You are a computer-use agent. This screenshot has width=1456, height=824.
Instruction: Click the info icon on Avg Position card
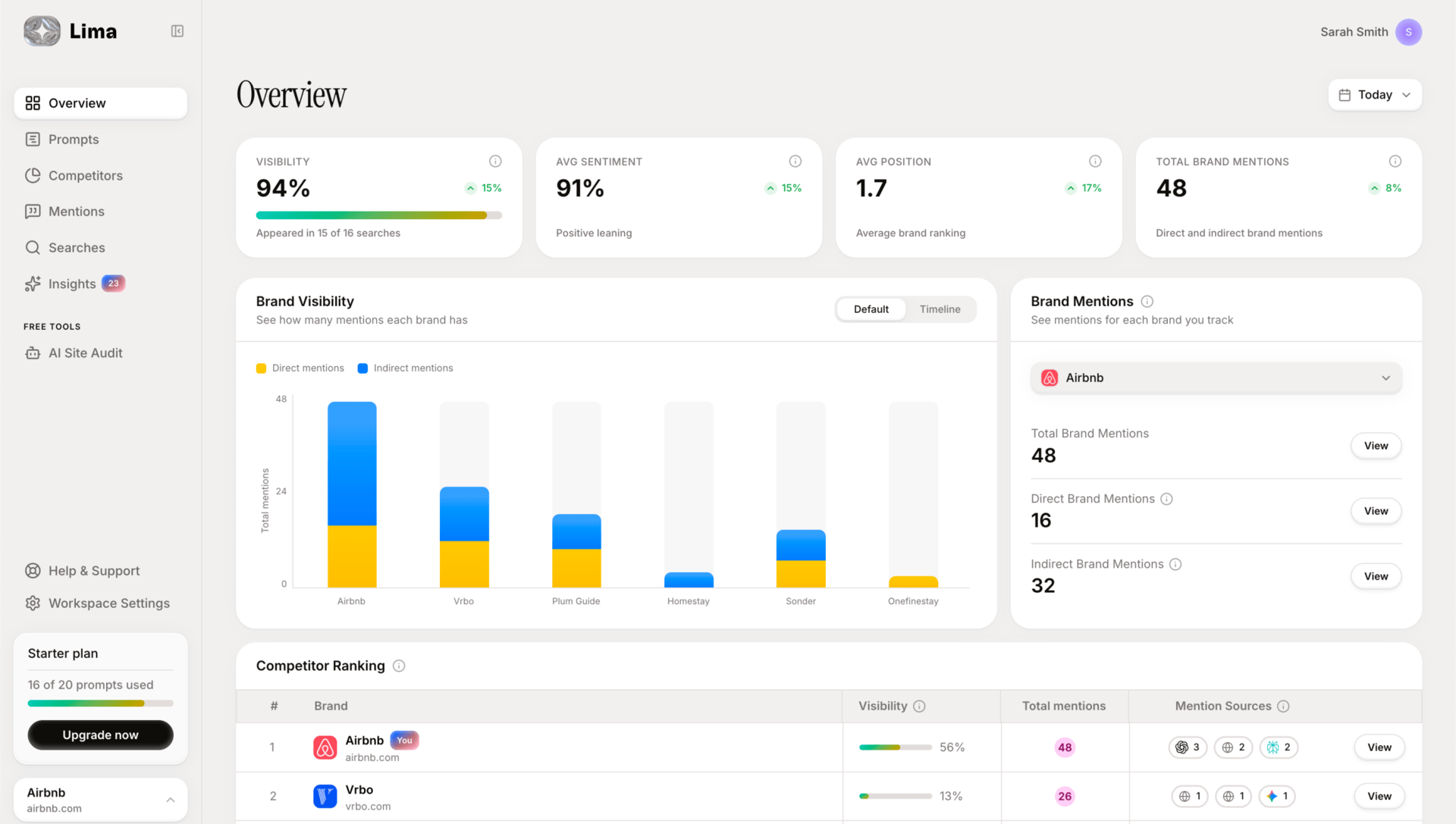[1095, 161]
